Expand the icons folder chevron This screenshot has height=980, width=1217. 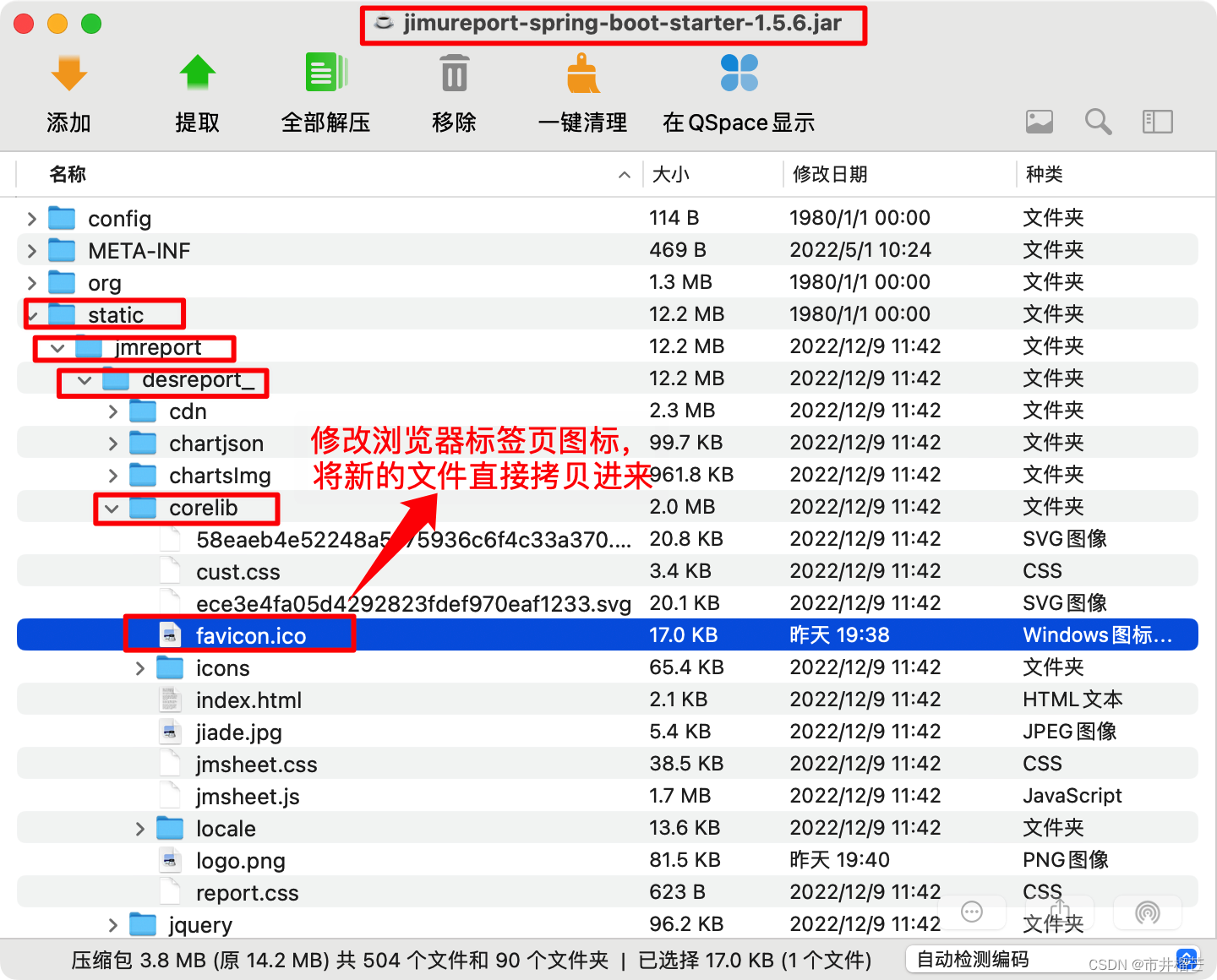(x=140, y=668)
